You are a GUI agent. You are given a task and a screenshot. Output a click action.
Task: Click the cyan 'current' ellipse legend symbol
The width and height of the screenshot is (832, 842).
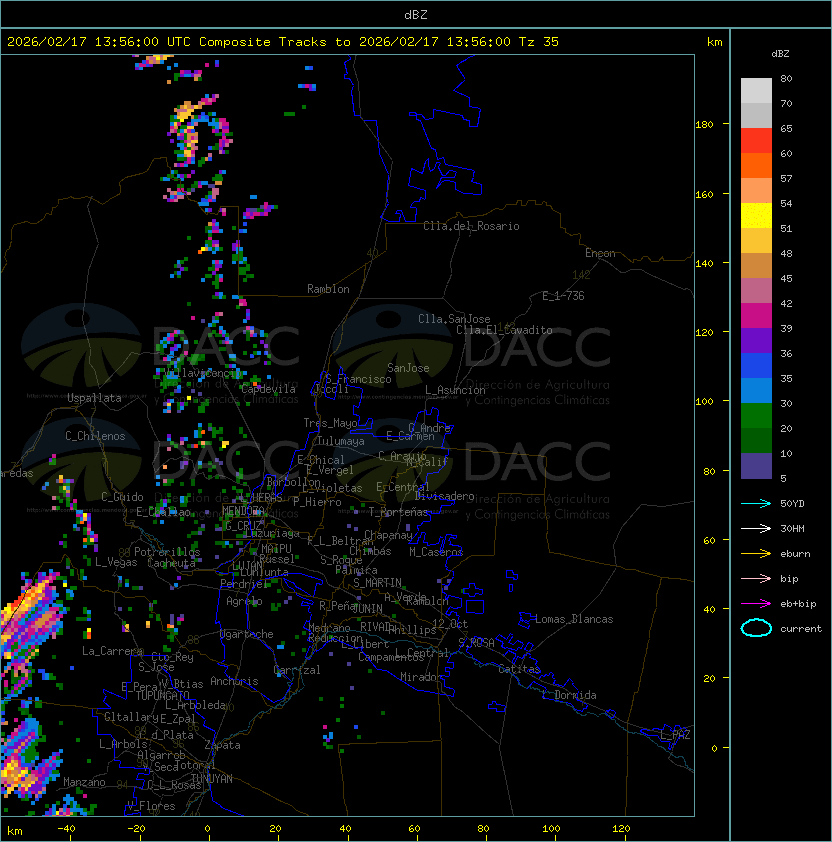(x=756, y=628)
